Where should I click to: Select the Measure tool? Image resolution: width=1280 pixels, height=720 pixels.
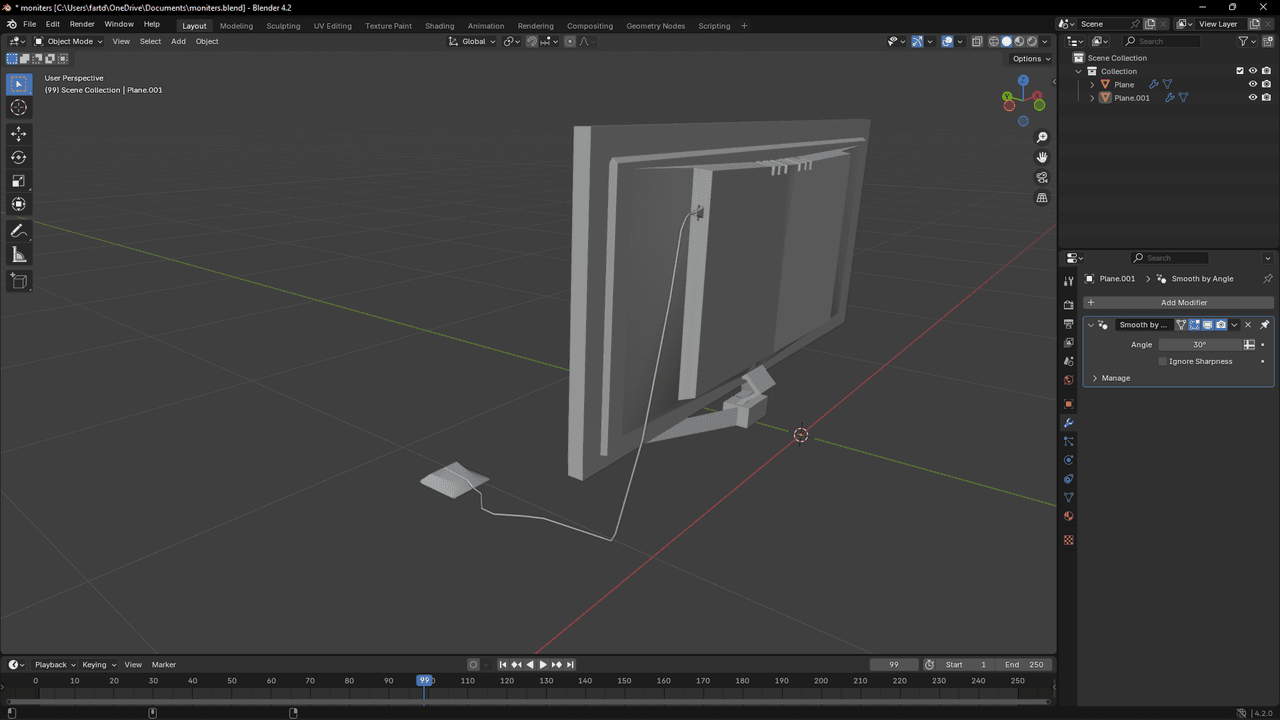coord(18,255)
